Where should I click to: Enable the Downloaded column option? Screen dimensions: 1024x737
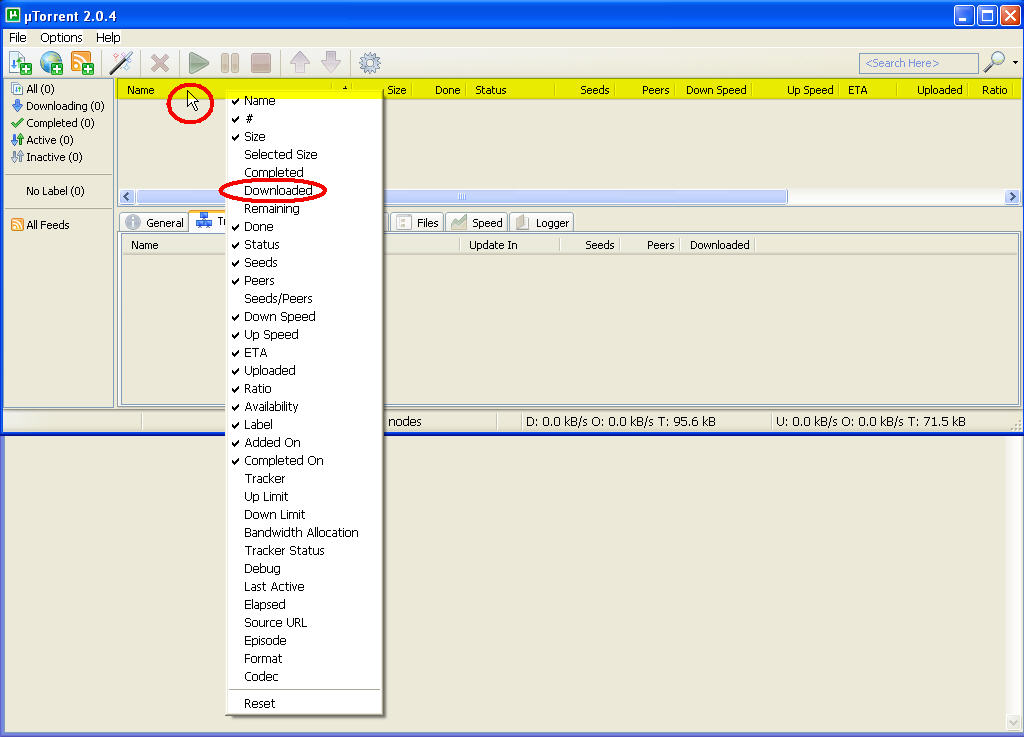click(x=278, y=191)
